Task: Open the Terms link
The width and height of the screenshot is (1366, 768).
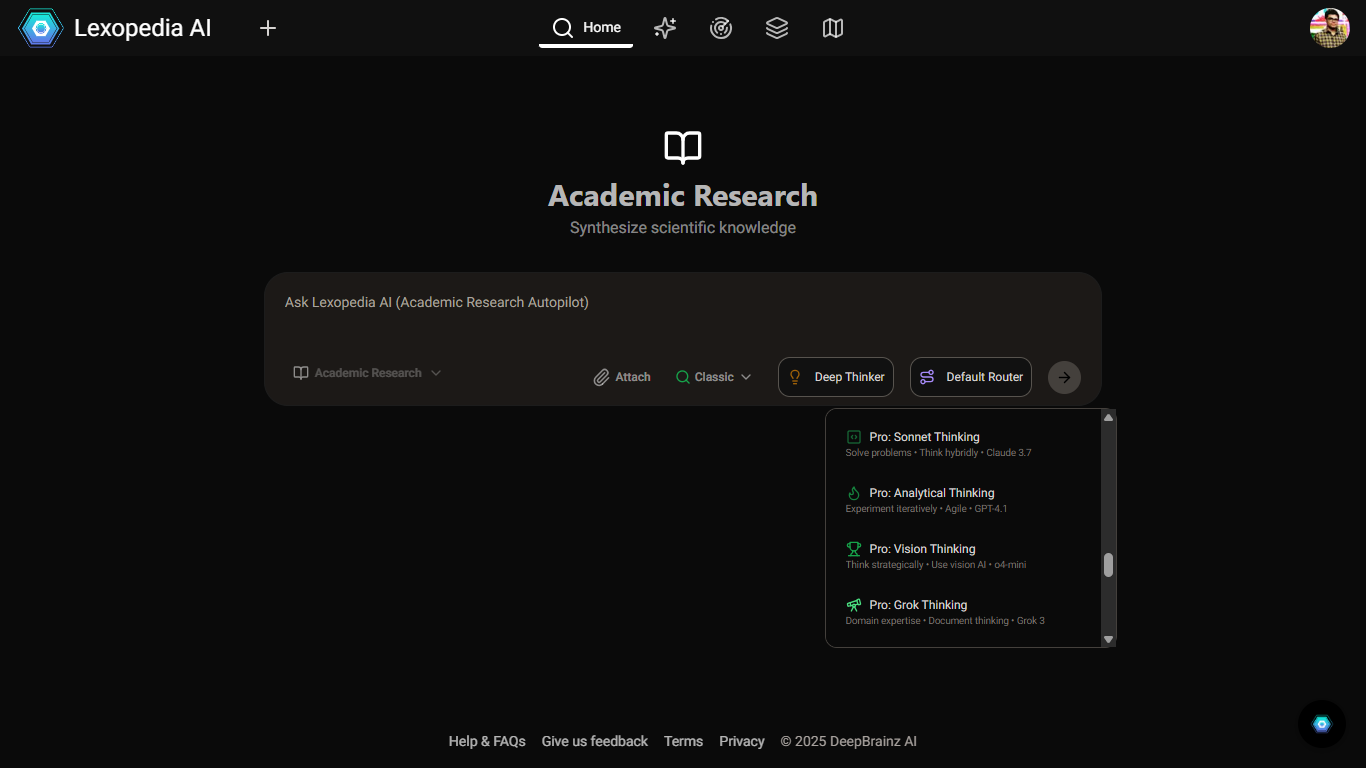Action: point(683,741)
